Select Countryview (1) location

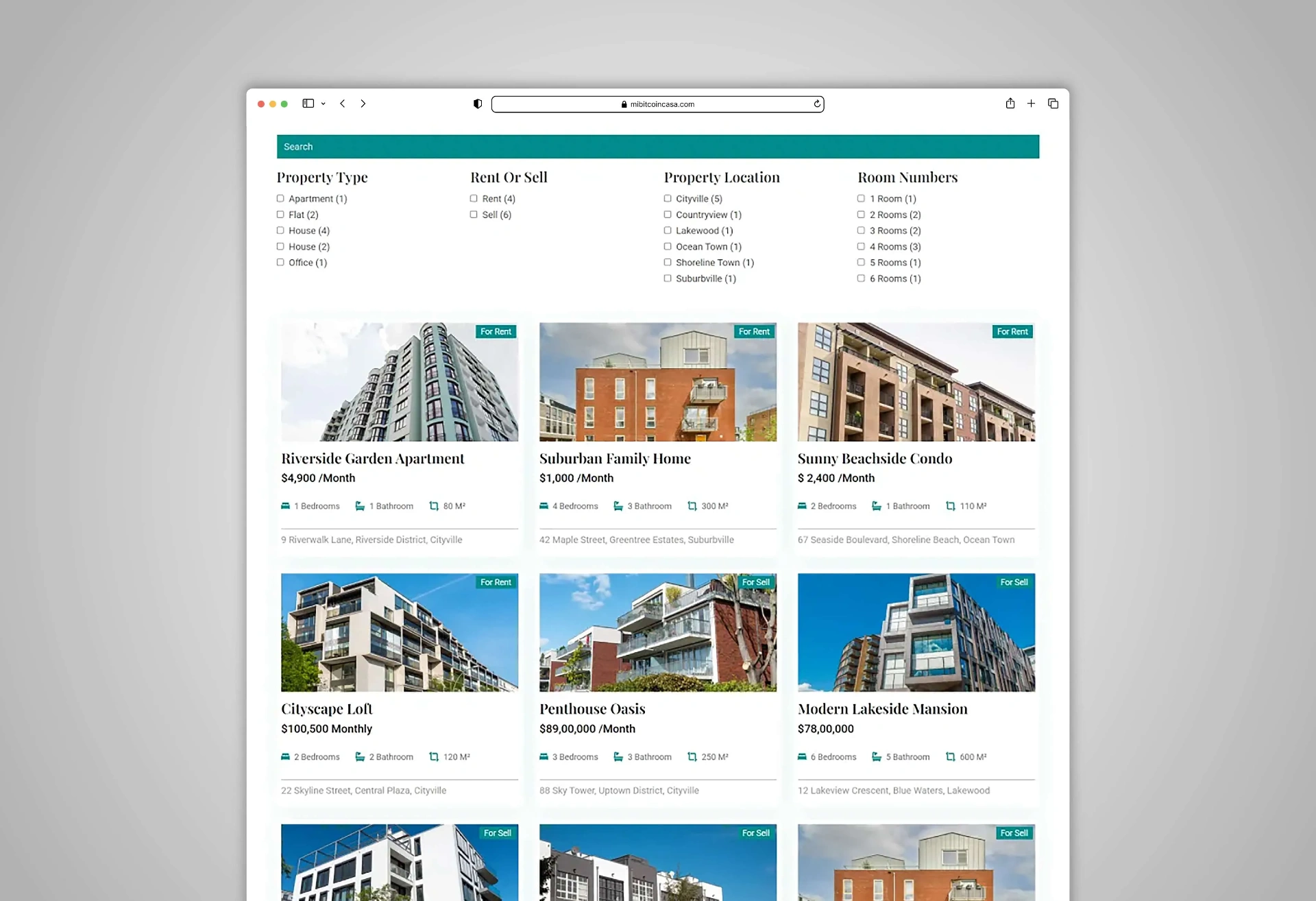point(668,214)
